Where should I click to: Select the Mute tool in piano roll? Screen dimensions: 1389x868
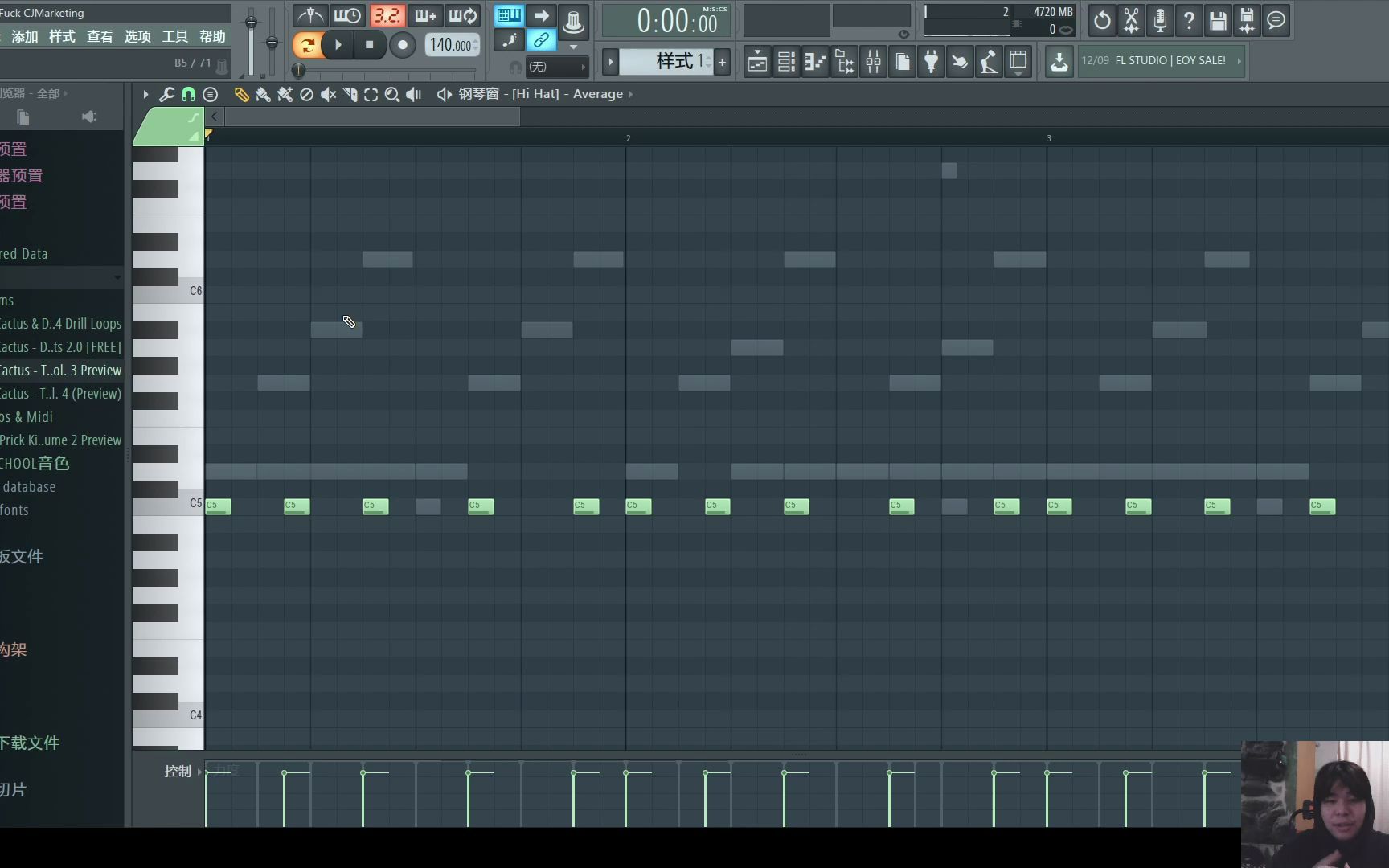click(x=328, y=94)
